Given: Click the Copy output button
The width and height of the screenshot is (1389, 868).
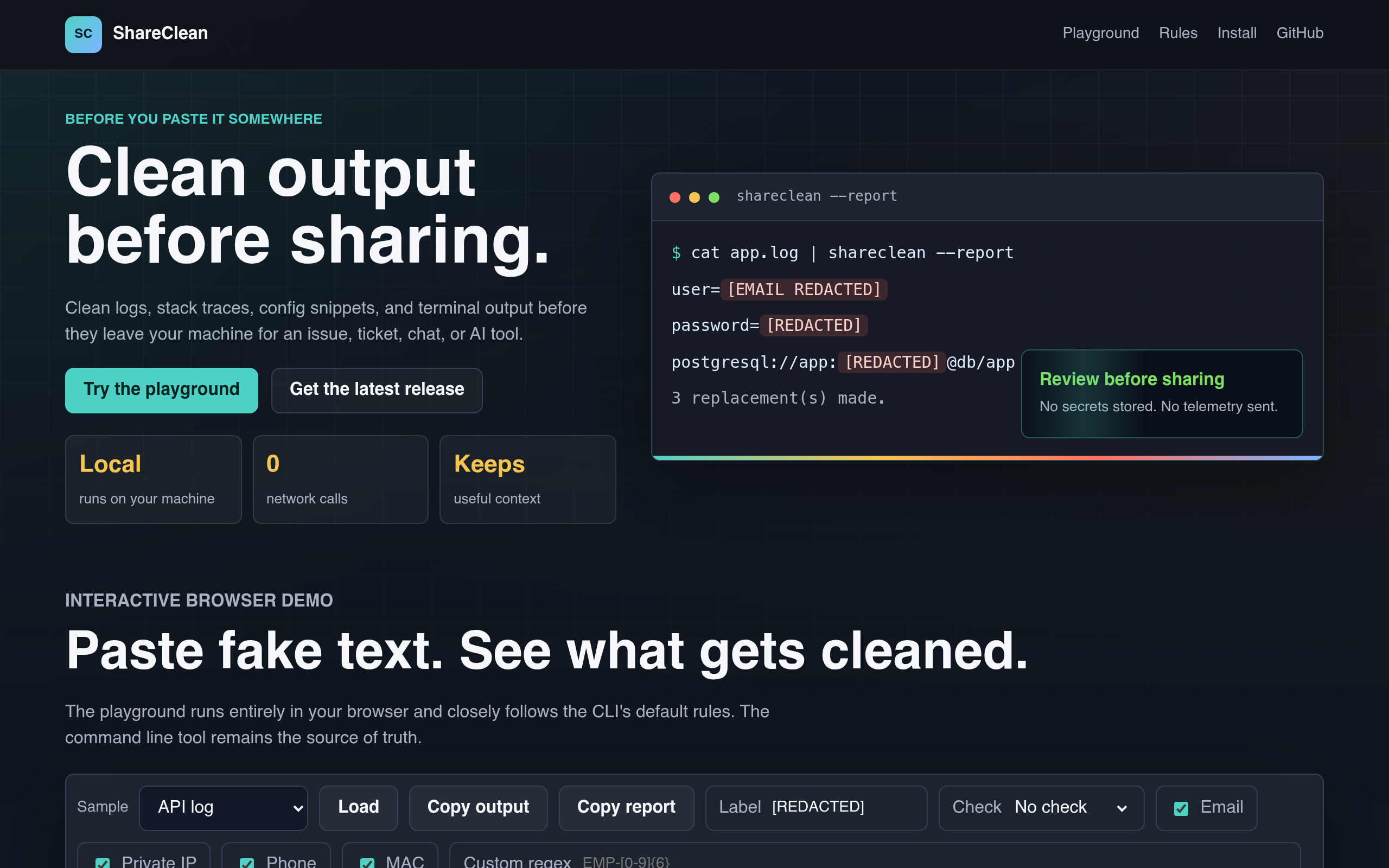Looking at the screenshot, I should [x=478, y=807].
